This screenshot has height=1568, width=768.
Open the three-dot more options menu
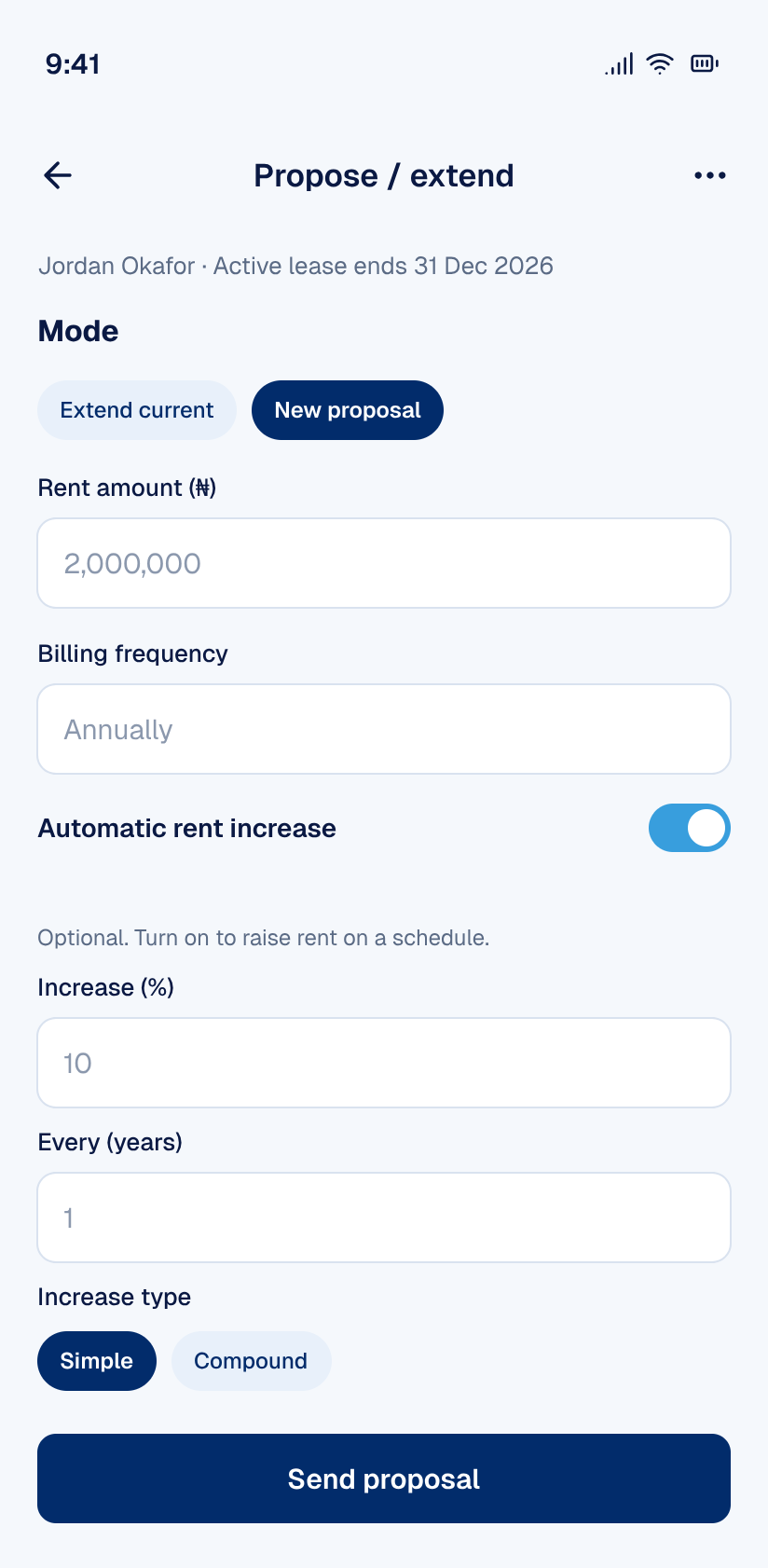coord(710,175)
